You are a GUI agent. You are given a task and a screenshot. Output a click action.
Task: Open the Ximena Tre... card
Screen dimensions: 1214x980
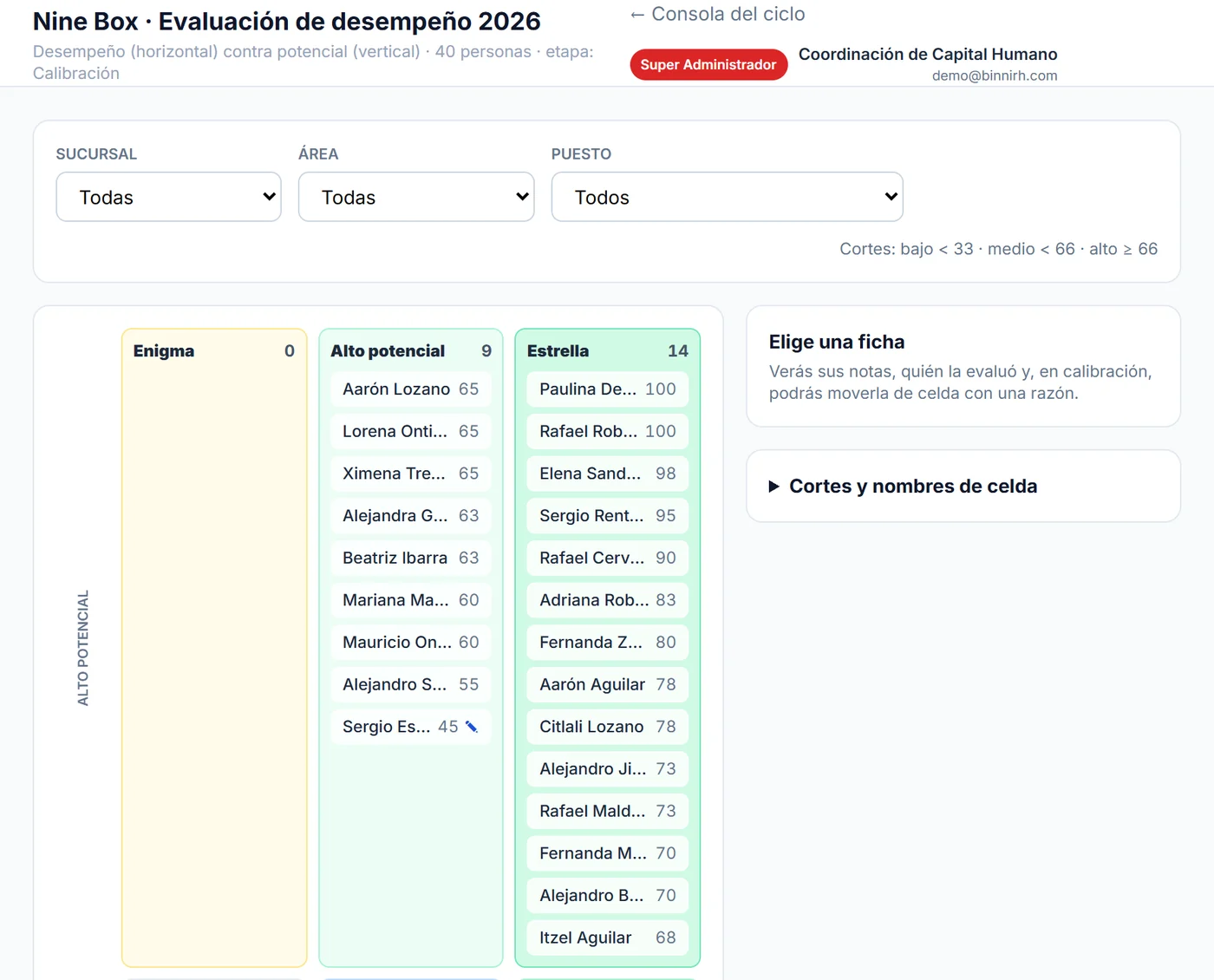point(411,474)
